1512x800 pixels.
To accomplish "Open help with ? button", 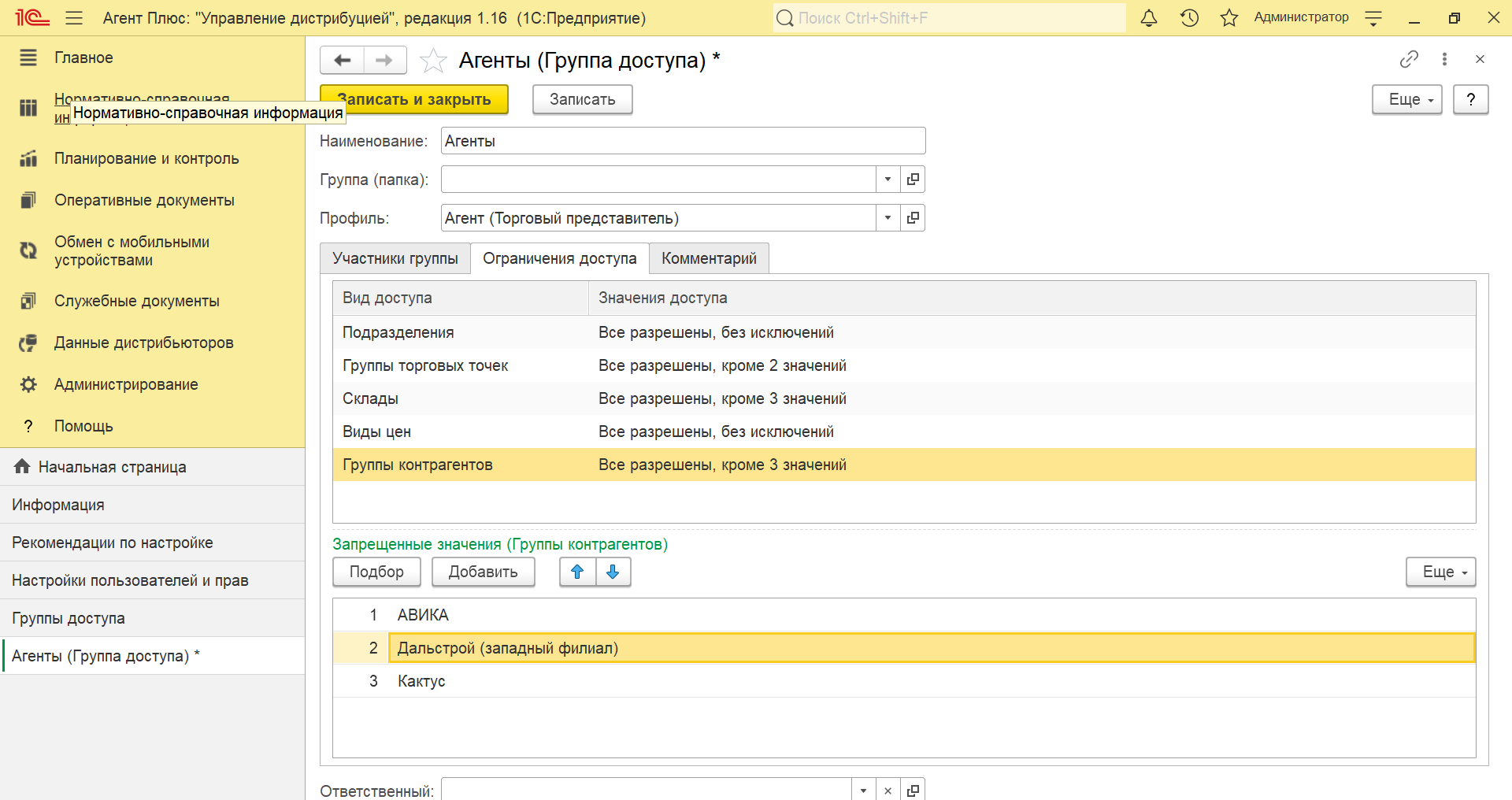I will click(1470, 99).
